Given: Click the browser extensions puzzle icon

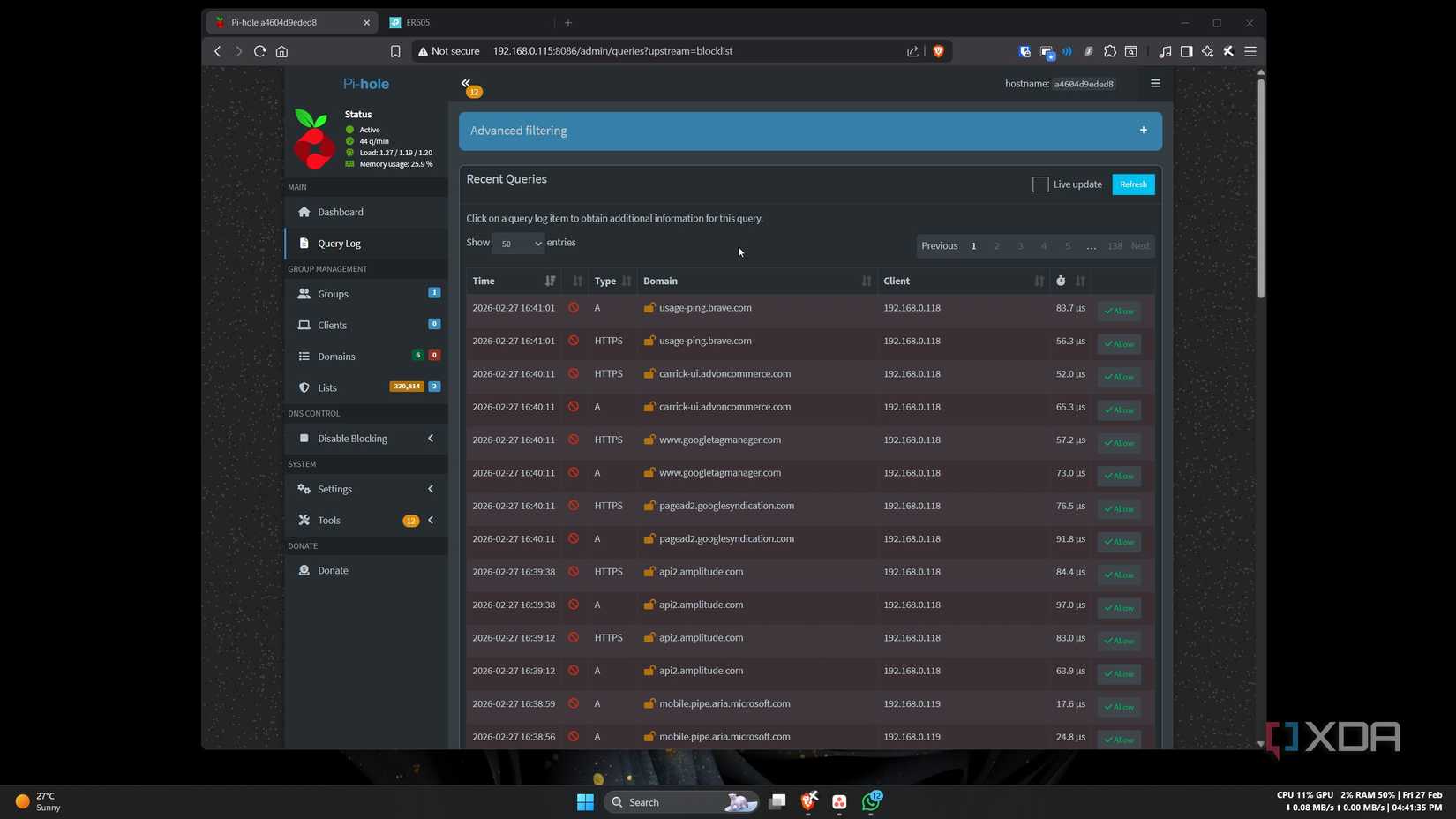Looking at the screenshot, I should click(1110, 51).
